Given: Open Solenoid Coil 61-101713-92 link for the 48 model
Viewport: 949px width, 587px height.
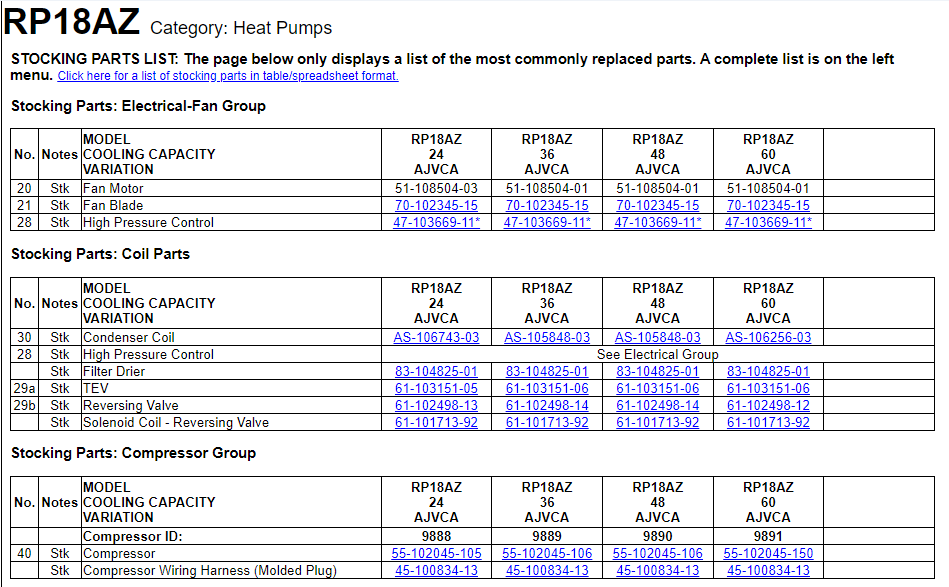Looking at the screenshot, I should pos(658,422).
